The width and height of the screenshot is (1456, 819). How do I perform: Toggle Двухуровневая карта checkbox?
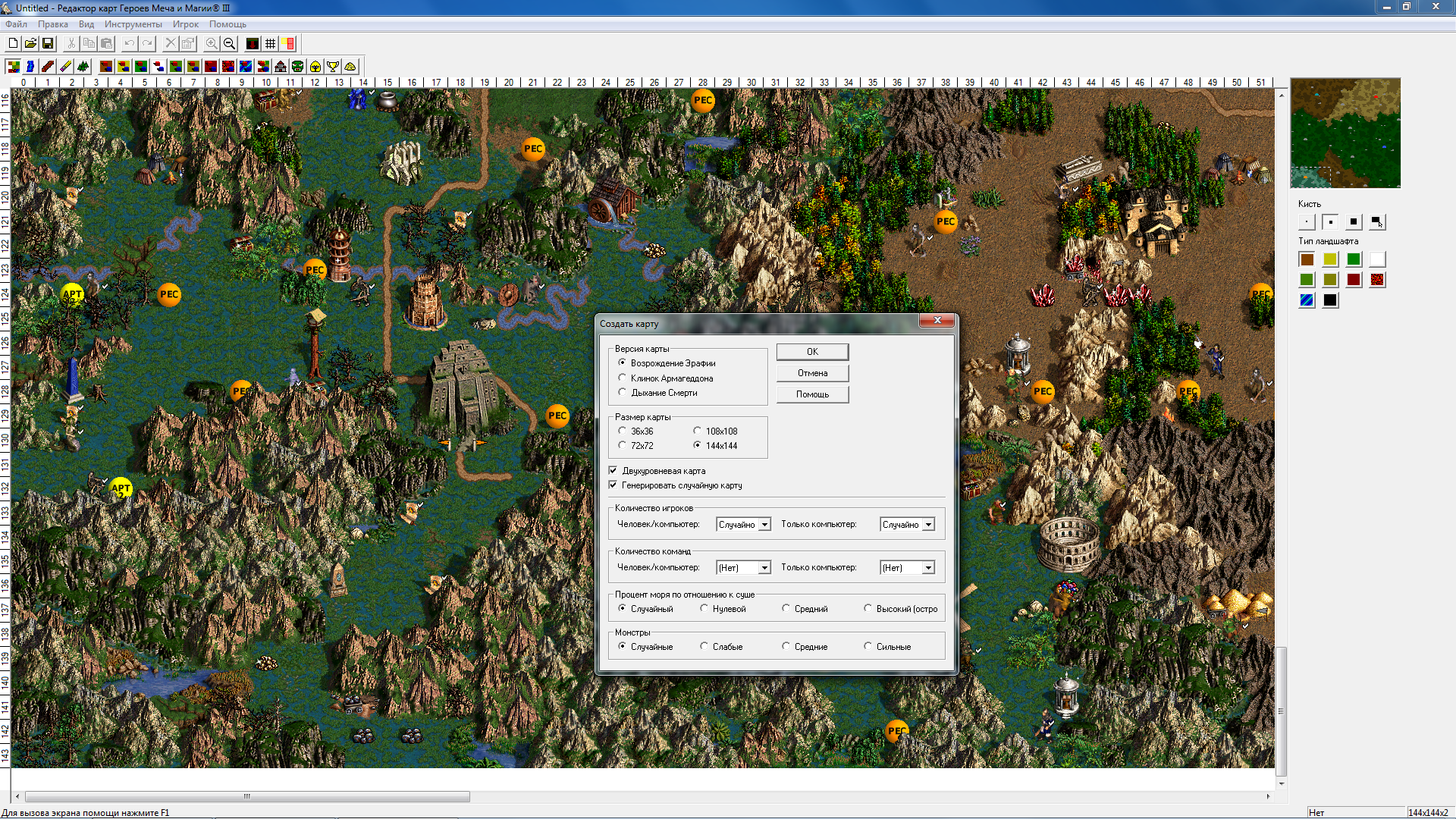click(657, 470)
